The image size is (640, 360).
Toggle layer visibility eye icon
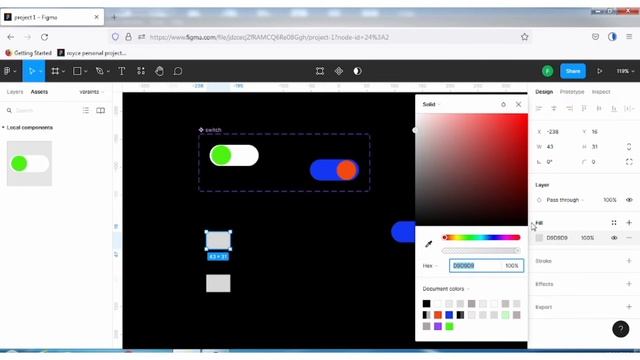pos(629,200)
